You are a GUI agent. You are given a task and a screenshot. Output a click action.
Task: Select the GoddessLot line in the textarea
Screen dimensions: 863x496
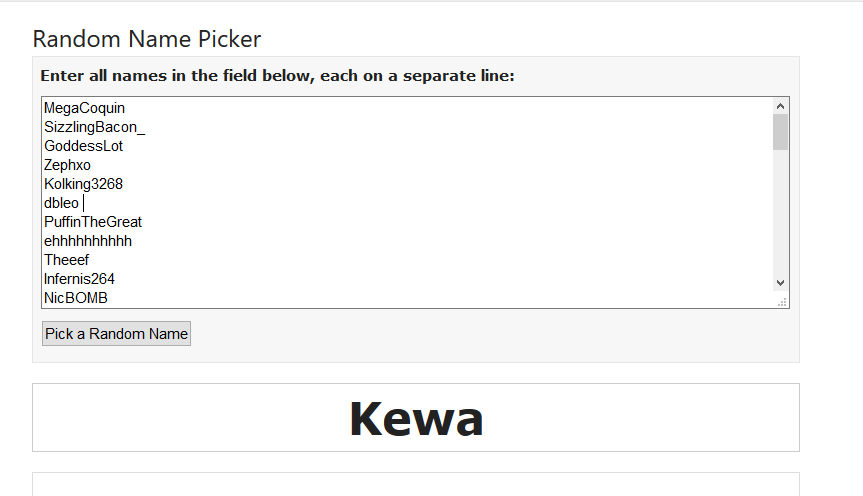[83, 146]
